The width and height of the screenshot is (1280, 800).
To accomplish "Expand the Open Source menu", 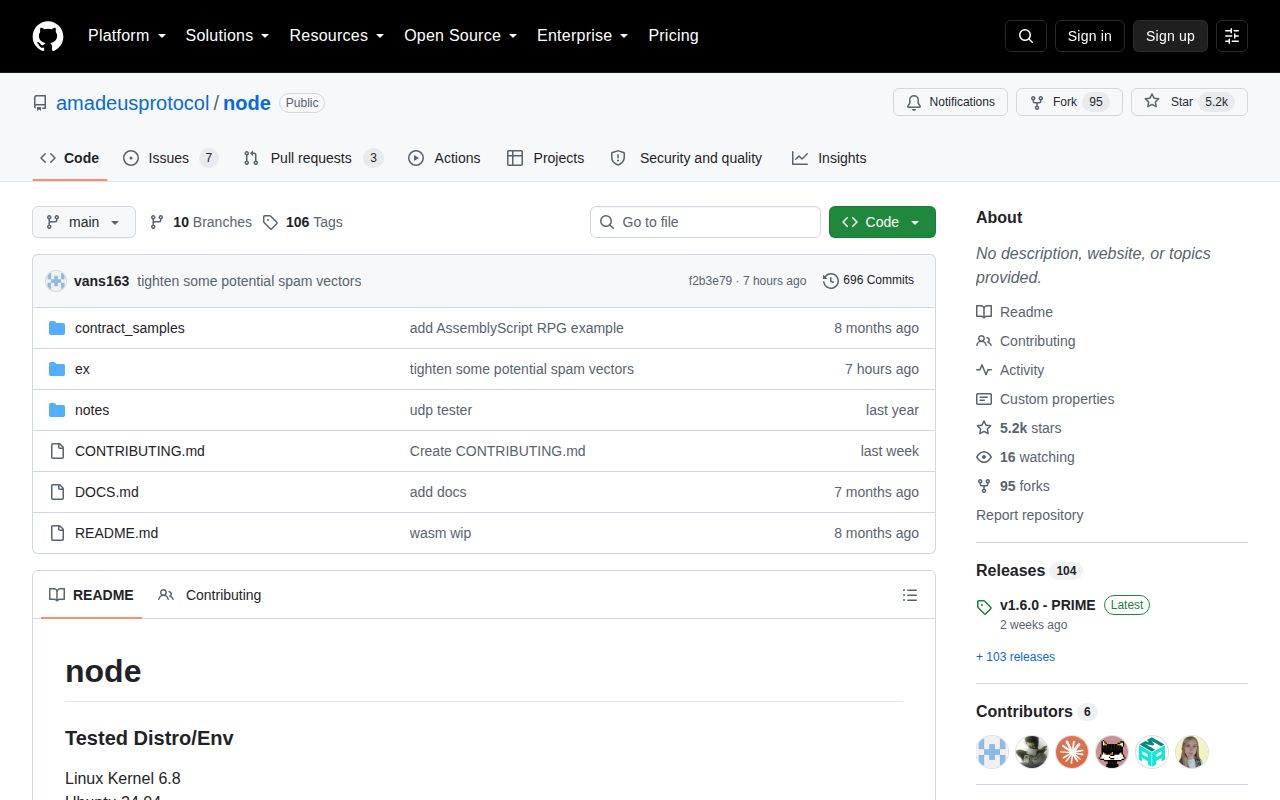I will [460, 36].
